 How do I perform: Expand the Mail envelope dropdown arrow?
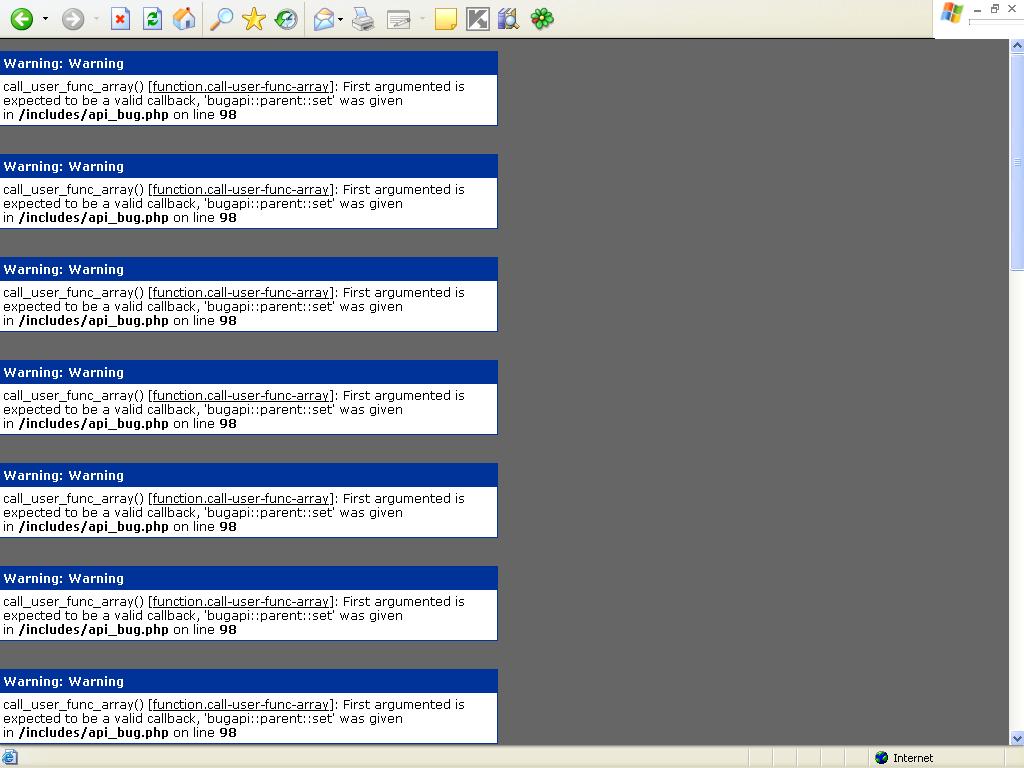click(341, 19)
